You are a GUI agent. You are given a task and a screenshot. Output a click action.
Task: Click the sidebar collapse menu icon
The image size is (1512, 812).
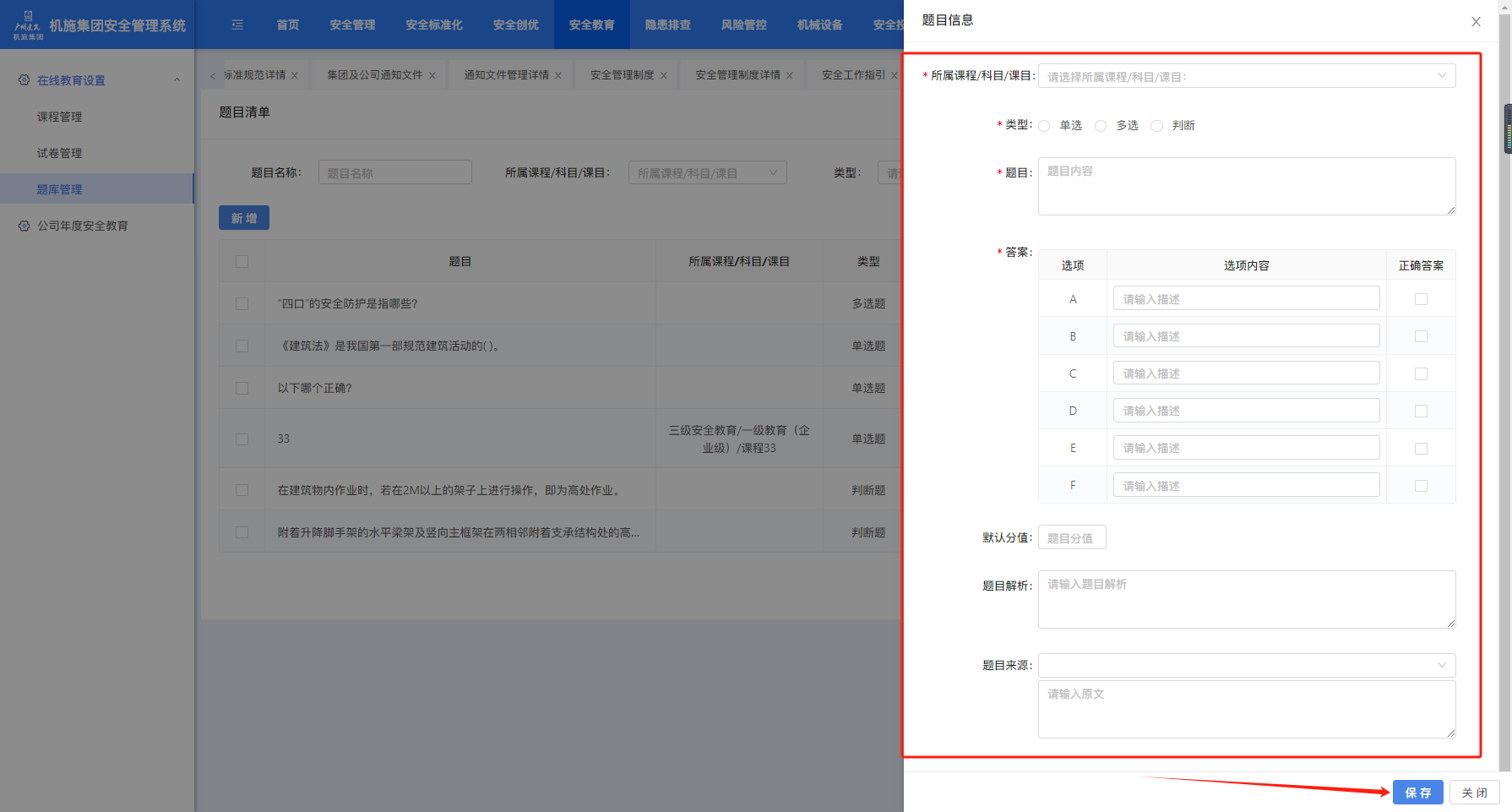[x=237, y=25]
